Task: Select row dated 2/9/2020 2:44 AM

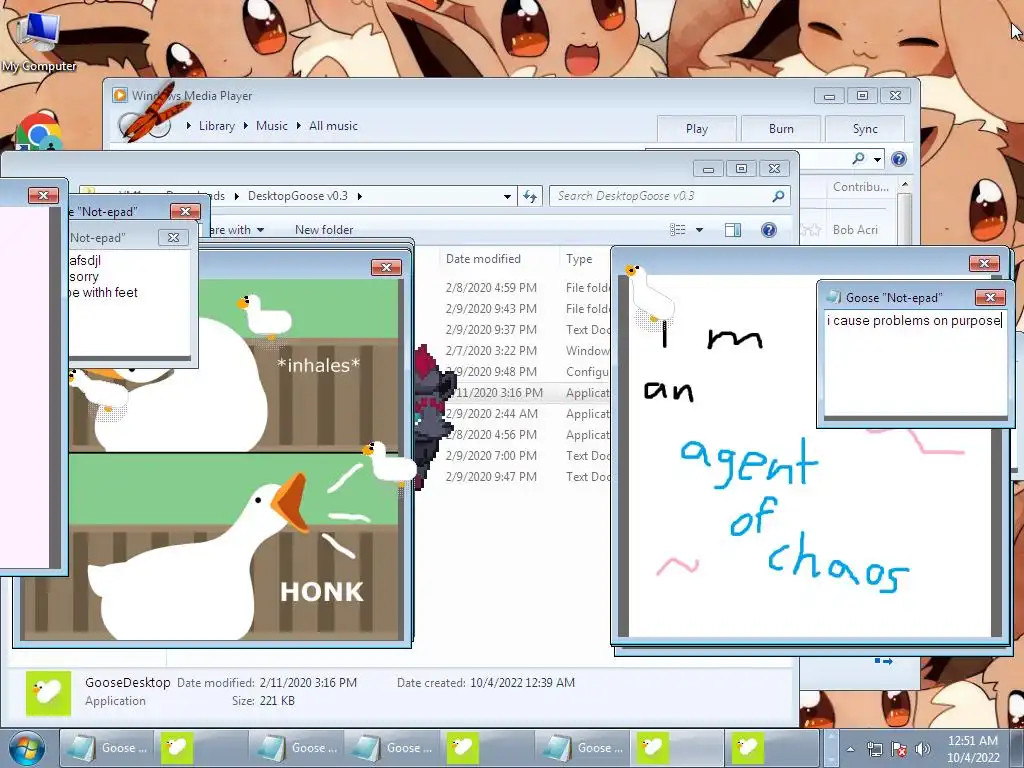Action: (x=526, y=413)
